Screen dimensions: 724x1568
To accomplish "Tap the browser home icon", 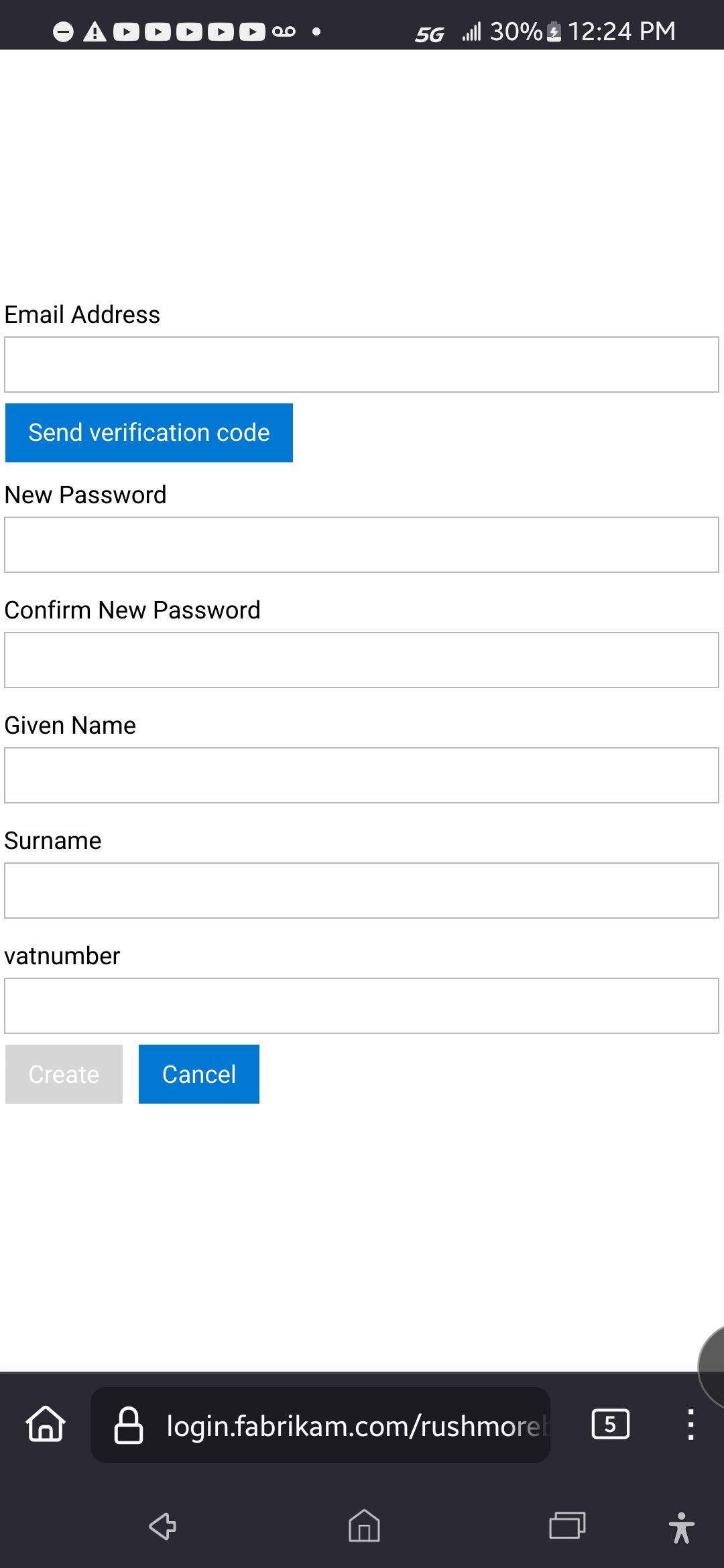I will (x=46, y=1424).
